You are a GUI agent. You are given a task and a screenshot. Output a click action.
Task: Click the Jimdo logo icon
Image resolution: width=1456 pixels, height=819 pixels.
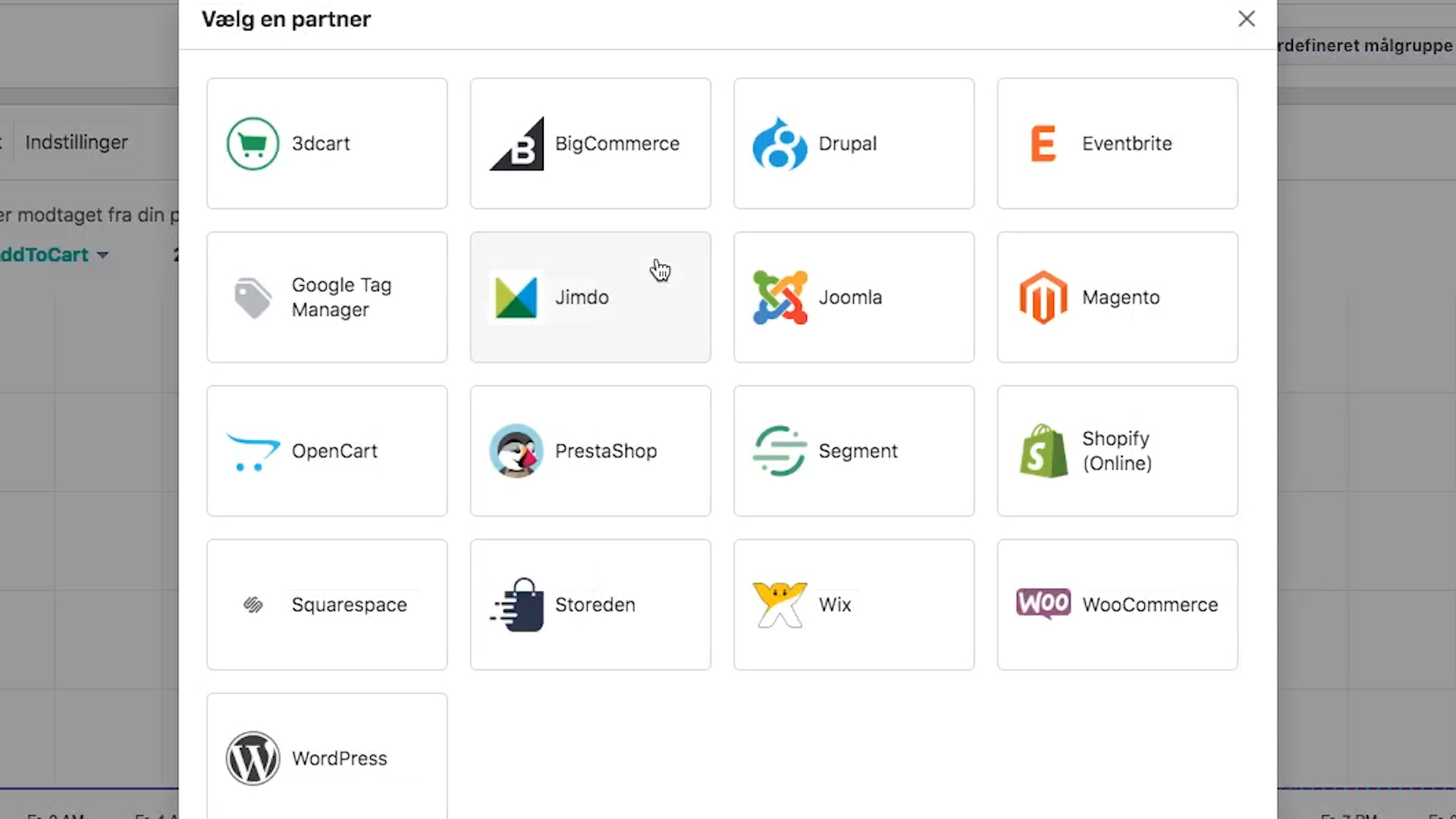516,297
